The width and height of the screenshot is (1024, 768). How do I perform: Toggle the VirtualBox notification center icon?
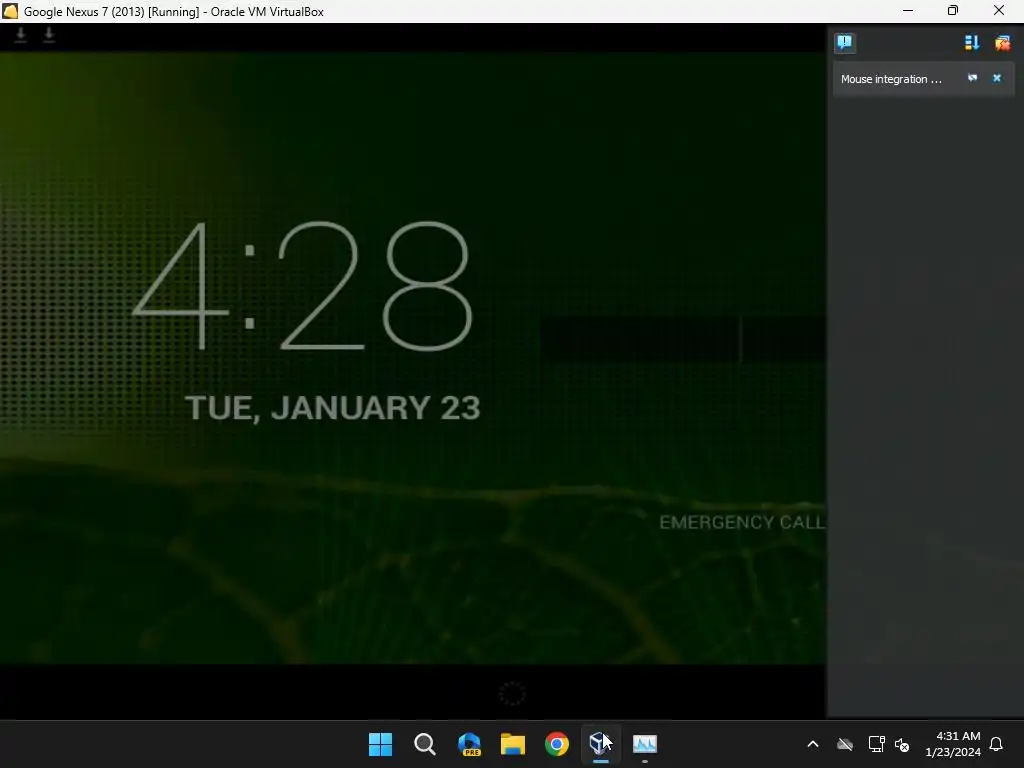click(x=844, y=43)
